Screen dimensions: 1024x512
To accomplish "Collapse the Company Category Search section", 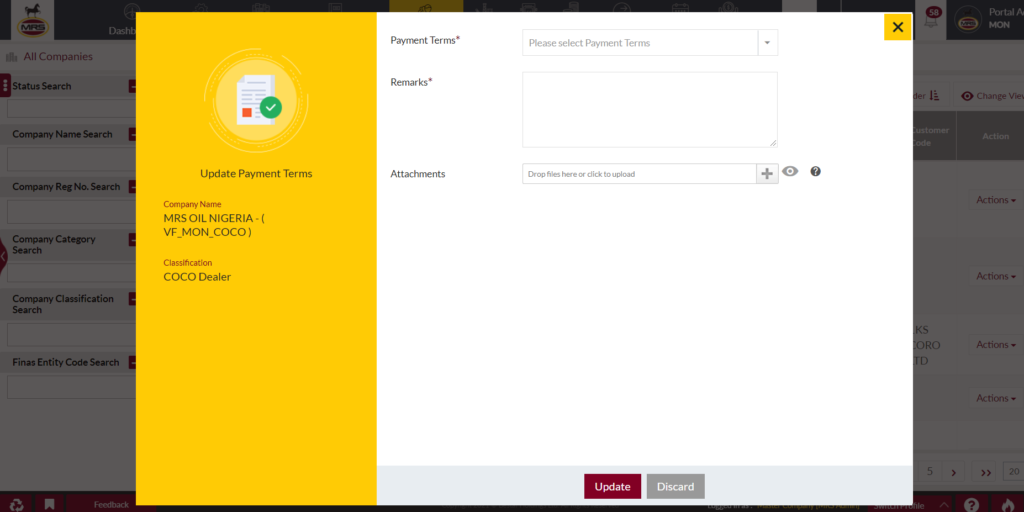I will pos(132,240).
